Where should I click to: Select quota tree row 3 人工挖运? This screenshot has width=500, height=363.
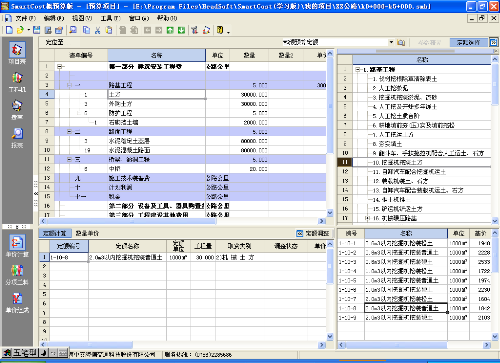[422, 88]
